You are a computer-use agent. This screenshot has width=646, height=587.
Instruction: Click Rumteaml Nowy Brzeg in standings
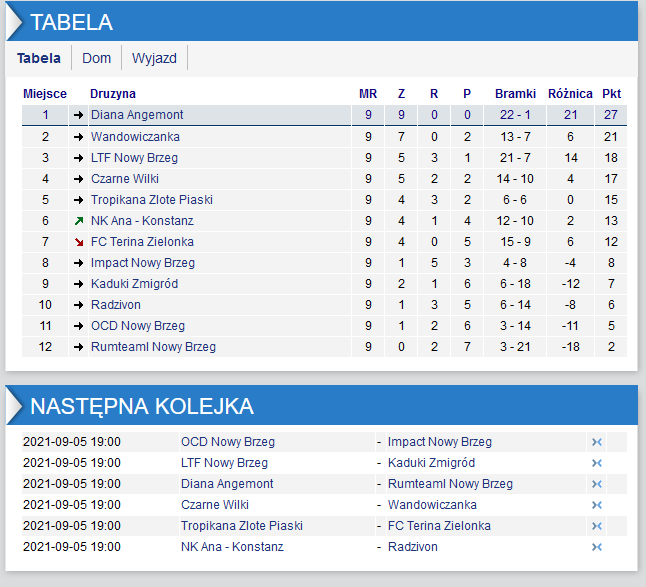(153, 347)
